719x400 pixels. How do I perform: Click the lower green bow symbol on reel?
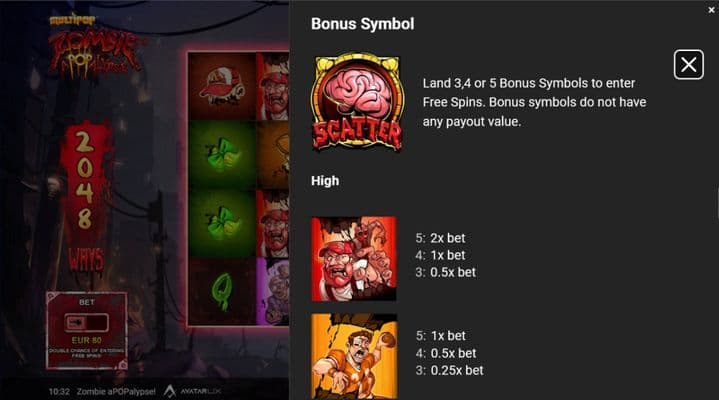[222, 223]
